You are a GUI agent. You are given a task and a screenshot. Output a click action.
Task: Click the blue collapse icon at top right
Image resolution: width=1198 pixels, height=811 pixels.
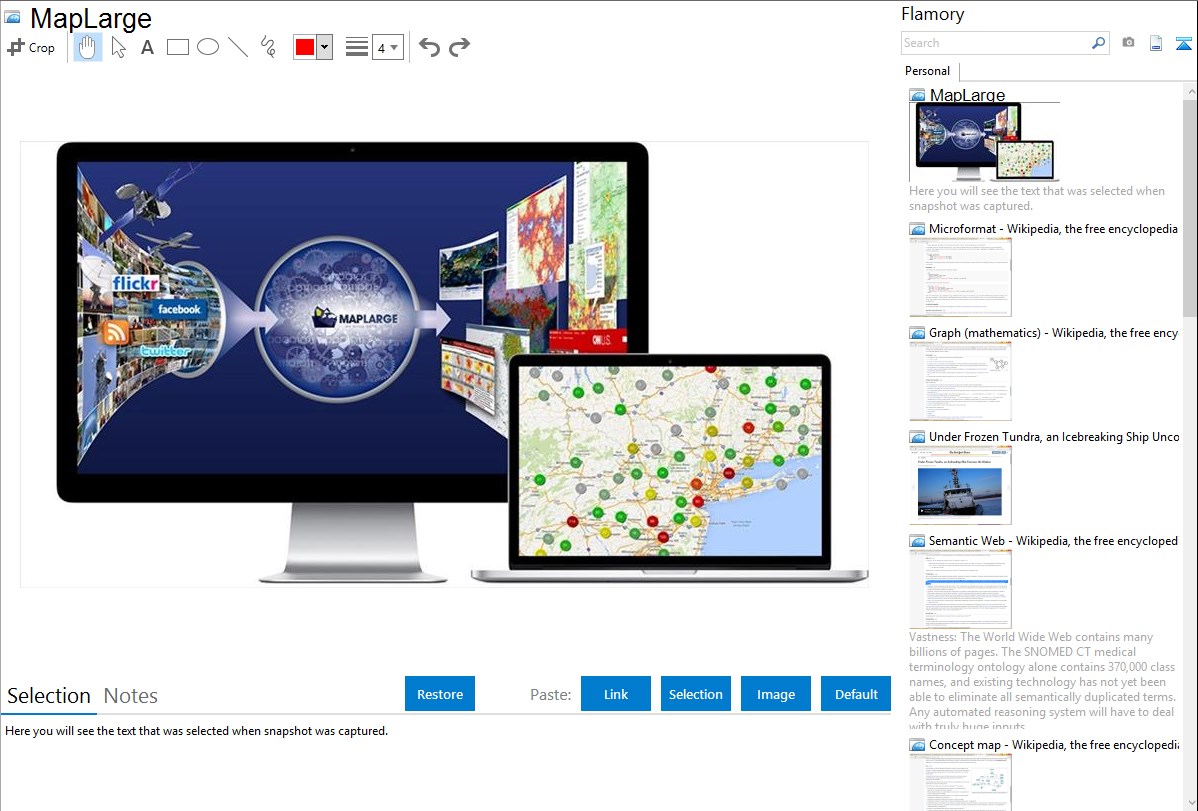[x=1183, y=43]
